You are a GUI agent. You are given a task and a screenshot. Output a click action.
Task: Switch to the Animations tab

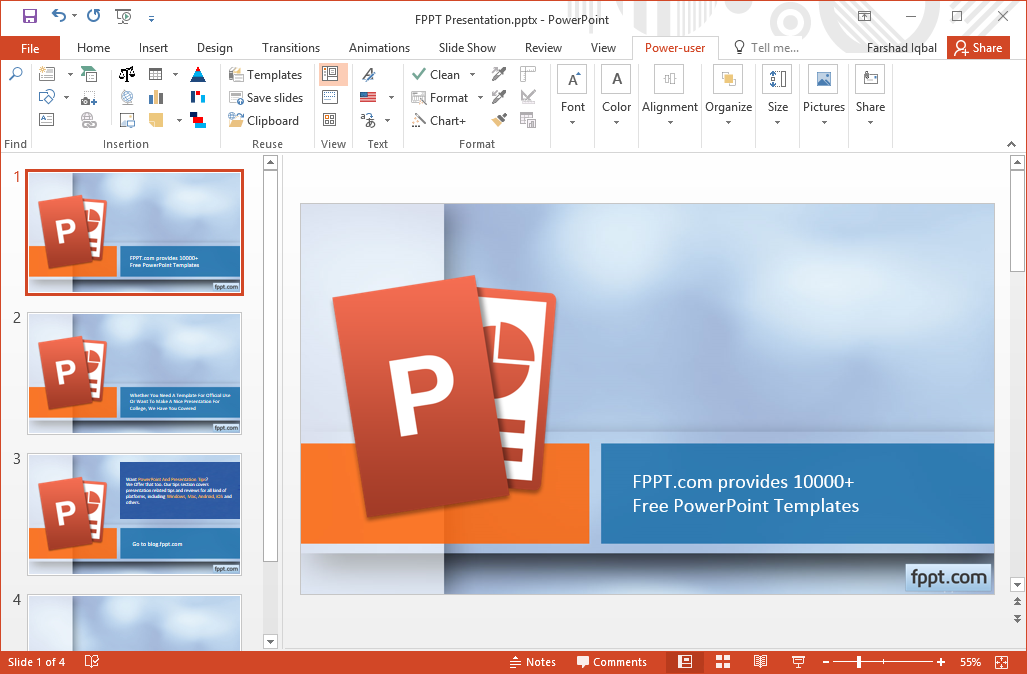(x=379, y=48)
